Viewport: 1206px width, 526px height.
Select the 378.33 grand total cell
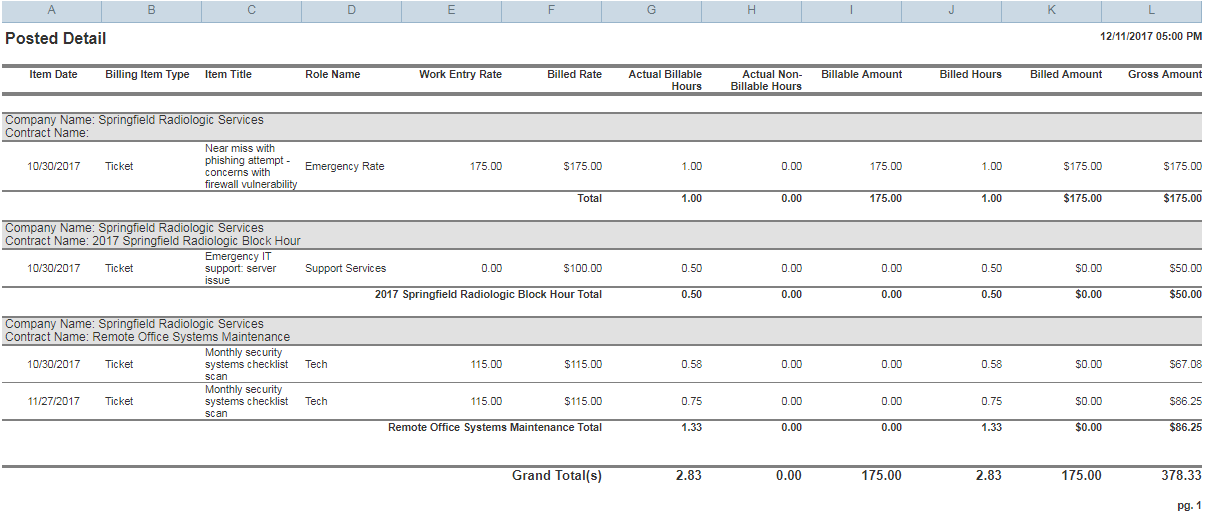(1181, 476)
